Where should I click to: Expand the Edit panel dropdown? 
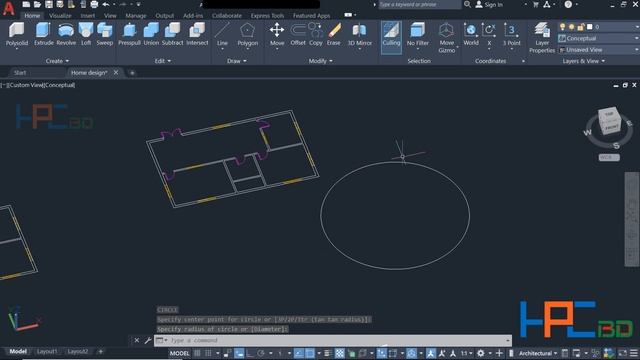point(163,61)
